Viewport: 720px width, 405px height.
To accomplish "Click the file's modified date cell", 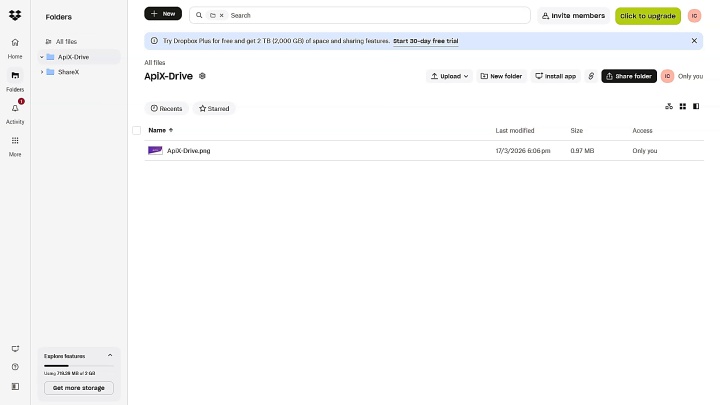I will tap(523, 151).
